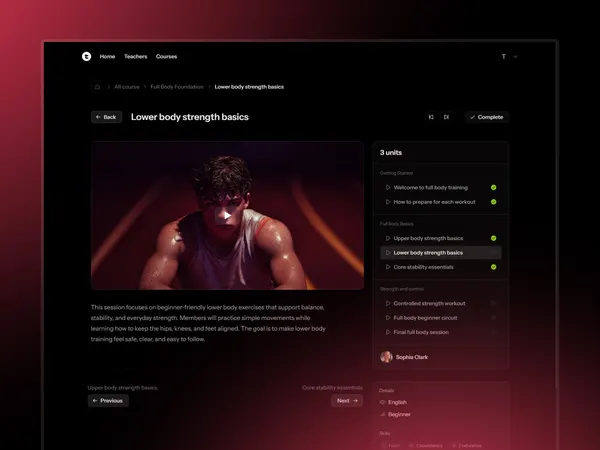
Task: Go to Full Body Foundation breadcrumb link
Action: pos(177,87)
